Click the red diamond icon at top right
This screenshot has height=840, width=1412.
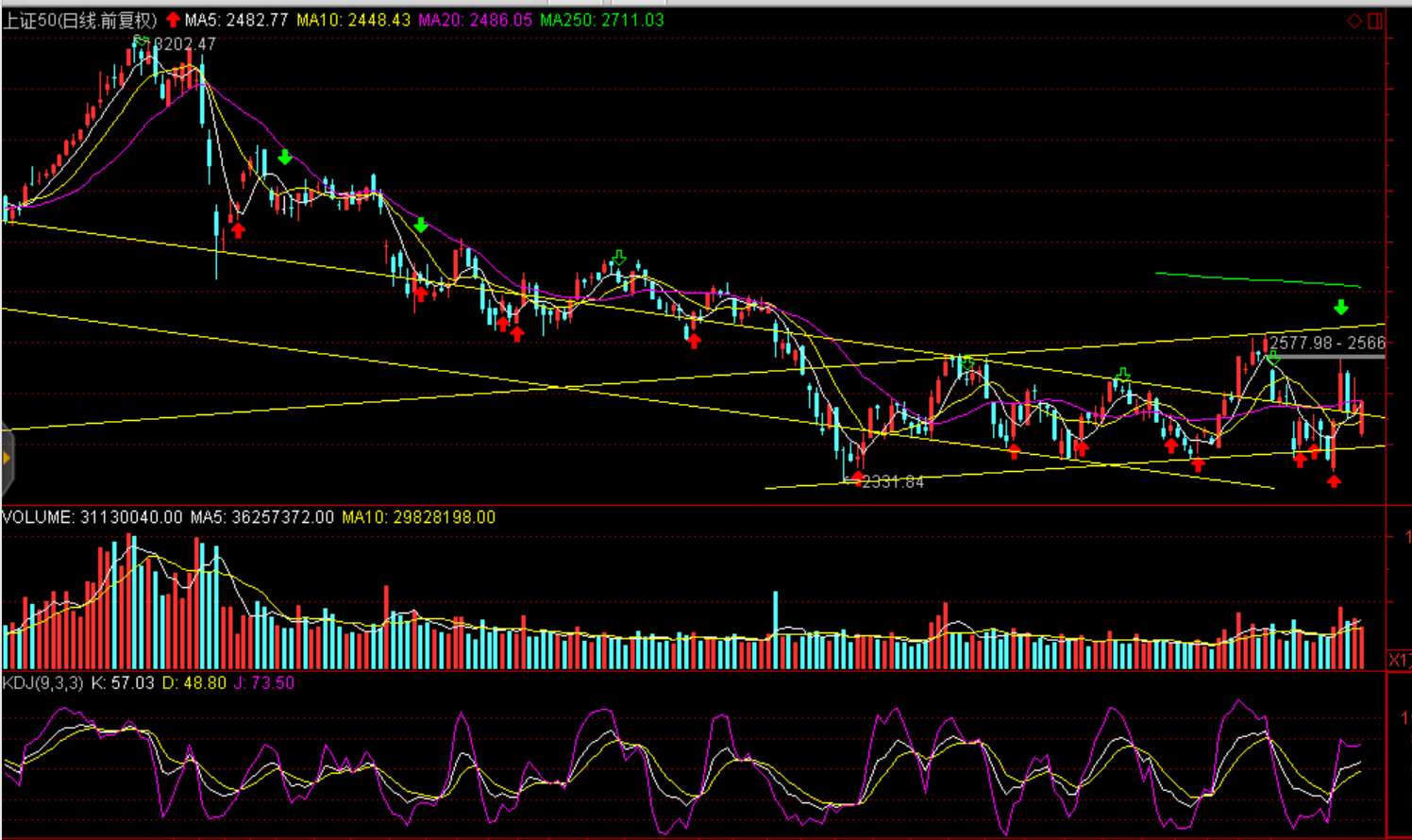pyautogui.click(x=1353, y=21)
